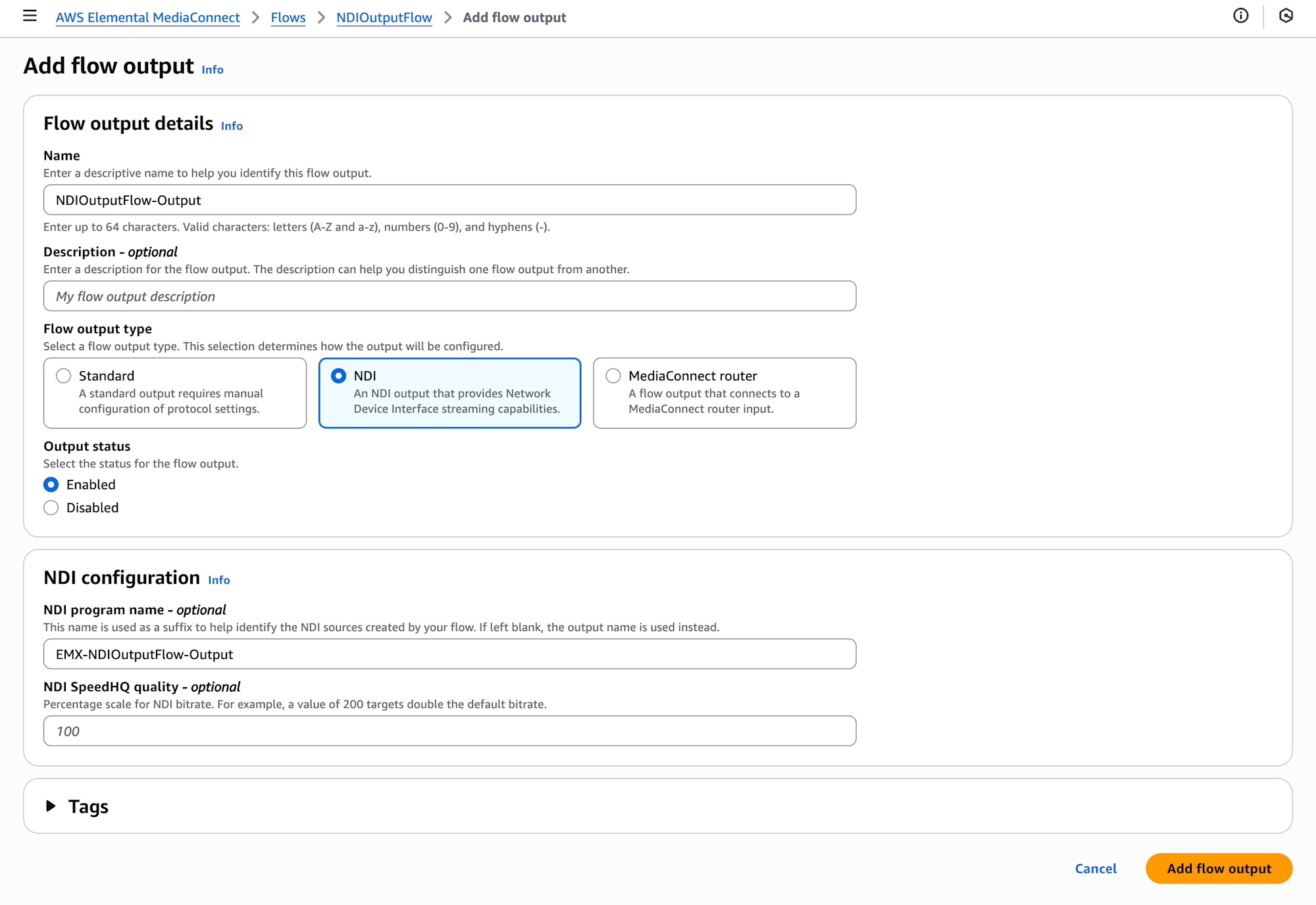Screen dimensions: 1316x905
Task: Go to AWS Elemental MediaConnect breadcrumb
Action: point(147,18)
